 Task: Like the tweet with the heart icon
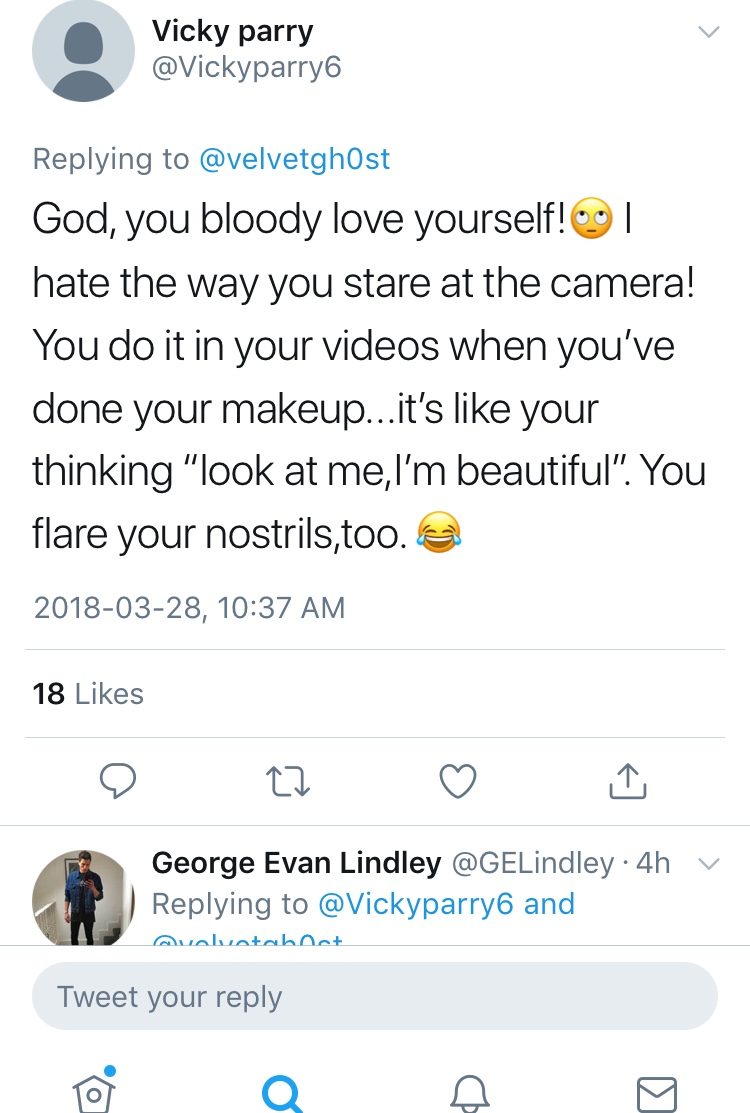458,781
